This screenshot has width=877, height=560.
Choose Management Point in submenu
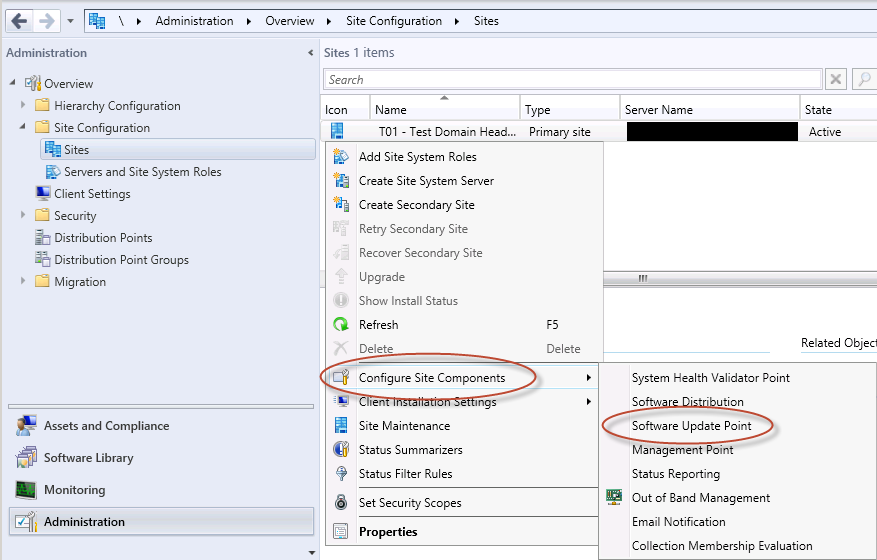point(682,450)
